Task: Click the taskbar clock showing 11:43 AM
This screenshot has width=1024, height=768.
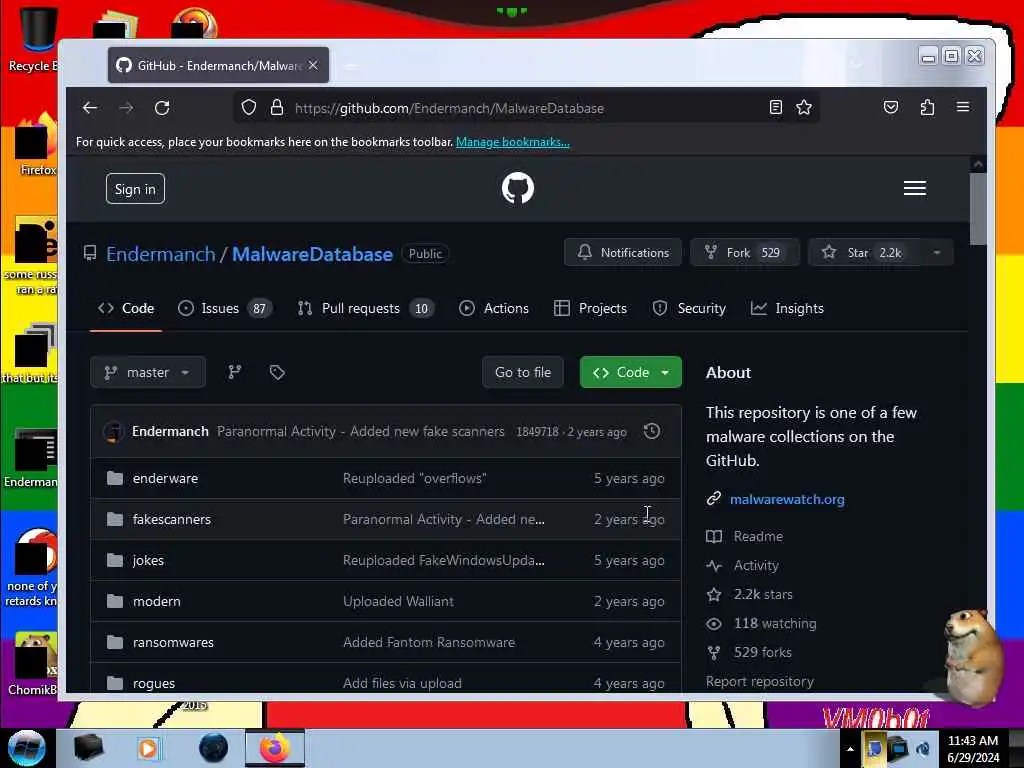Action: point(973,749)
